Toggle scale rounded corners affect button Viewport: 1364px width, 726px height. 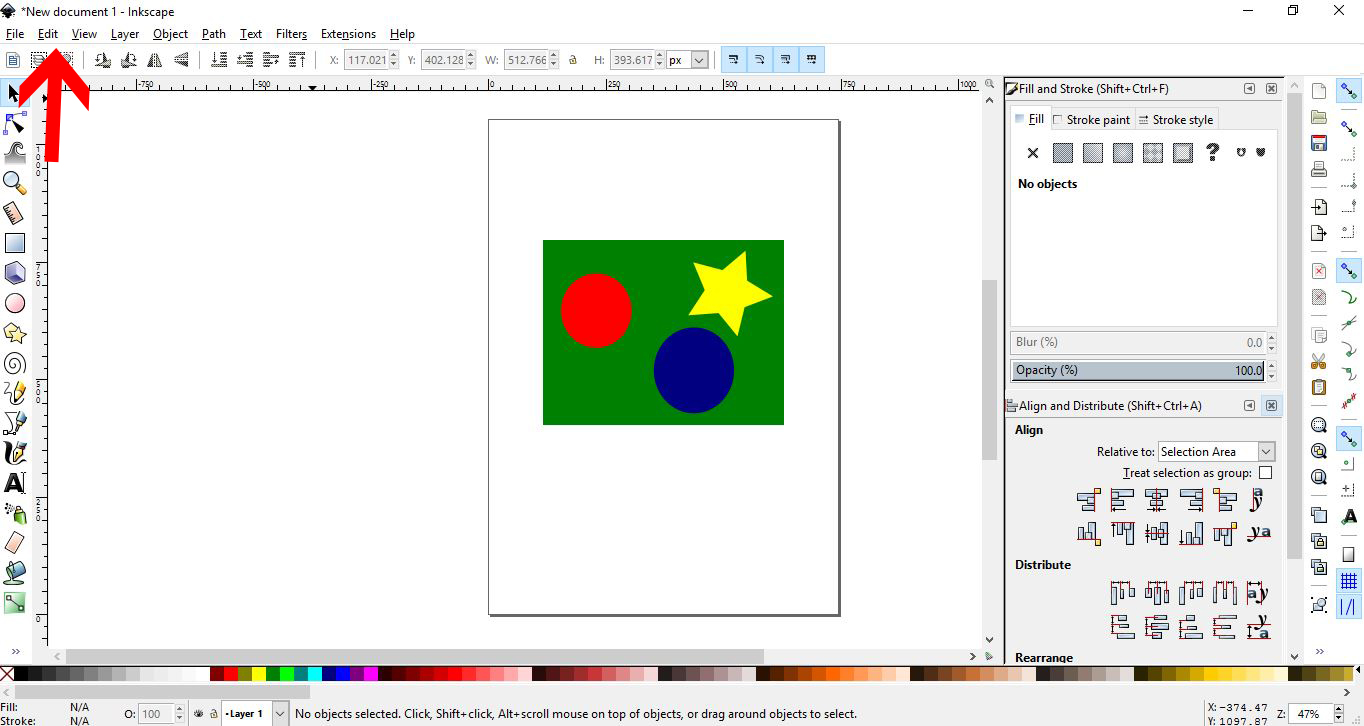(x=760, y=60)
